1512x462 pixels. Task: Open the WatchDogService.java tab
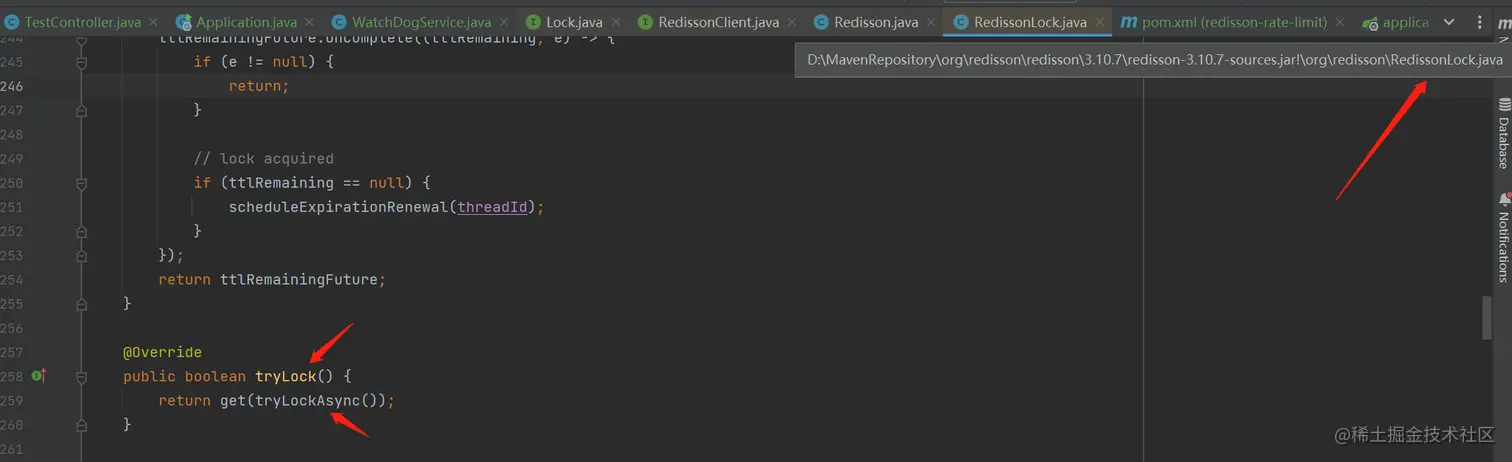click(x=420, y=21)
